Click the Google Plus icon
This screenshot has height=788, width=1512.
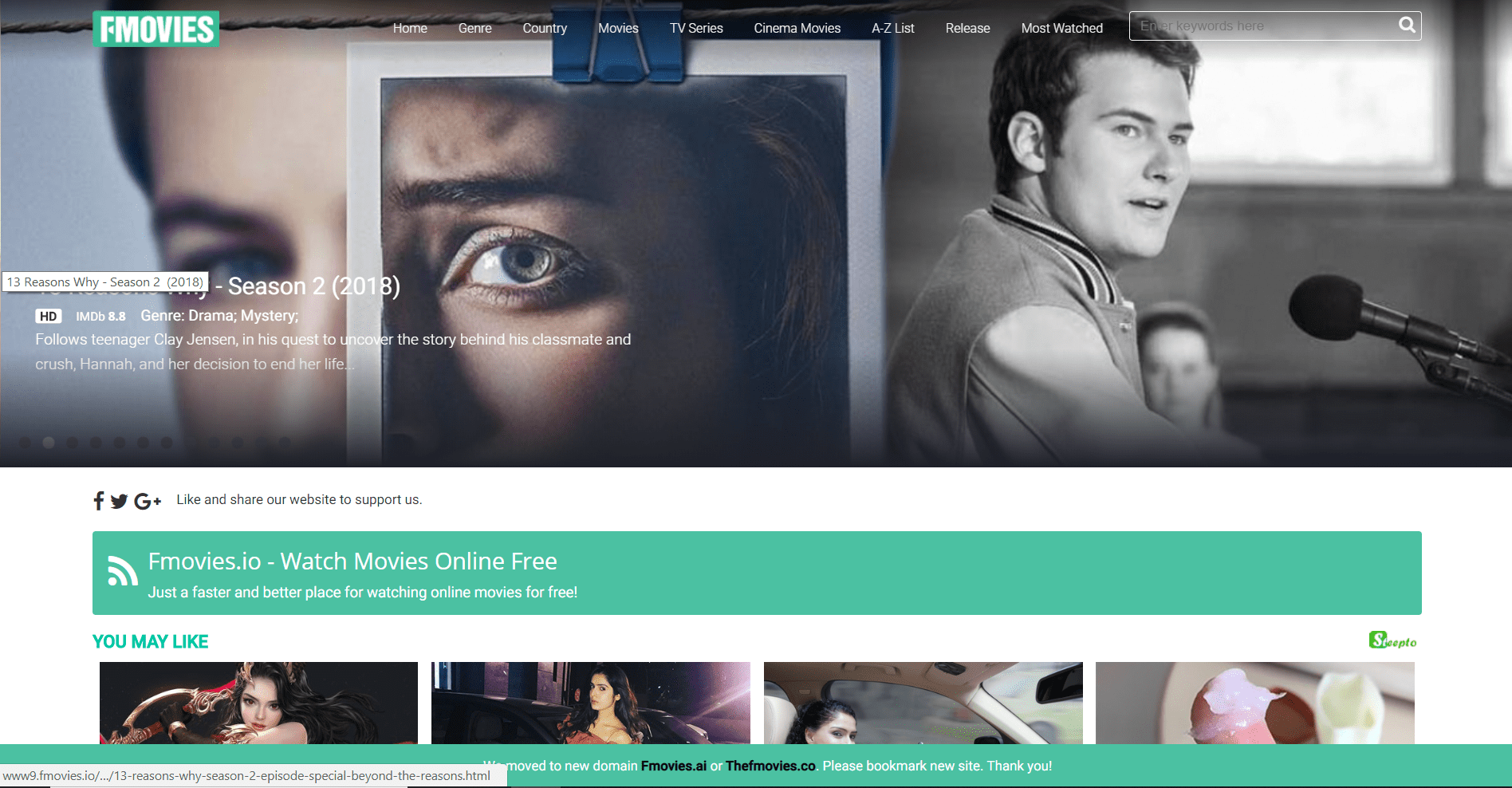148,501
